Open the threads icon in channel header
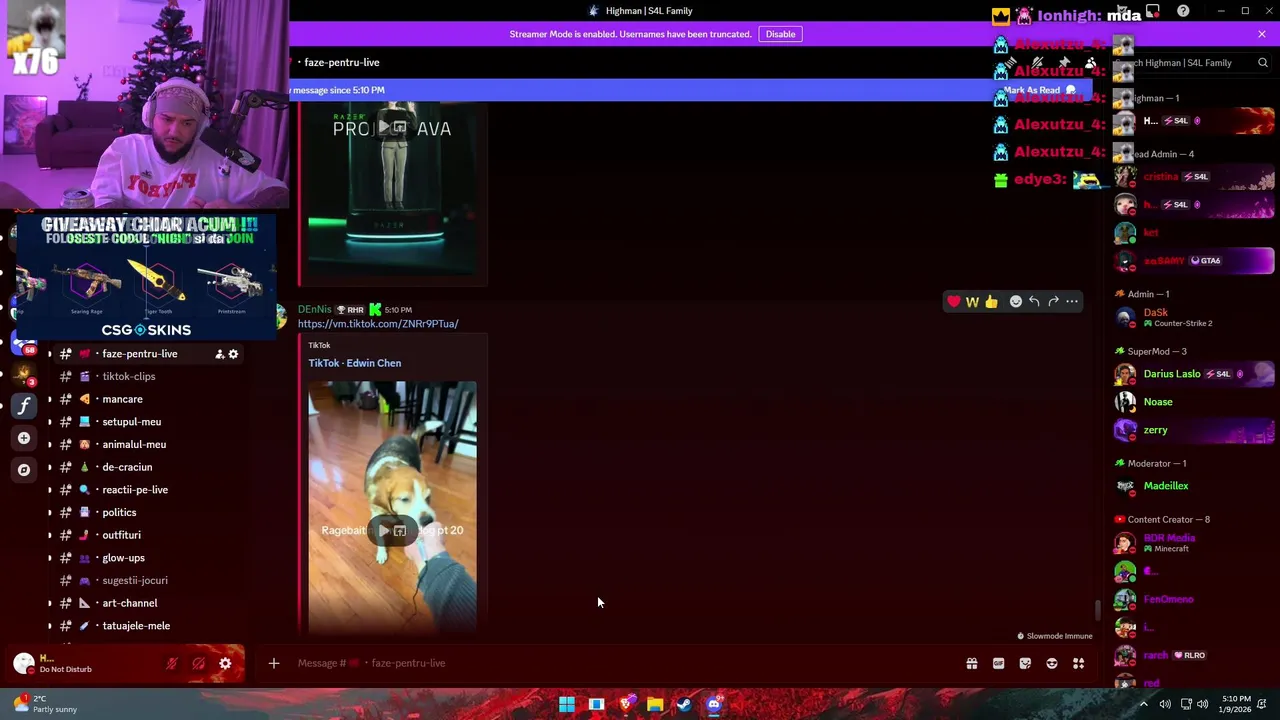 point(1010,62)
